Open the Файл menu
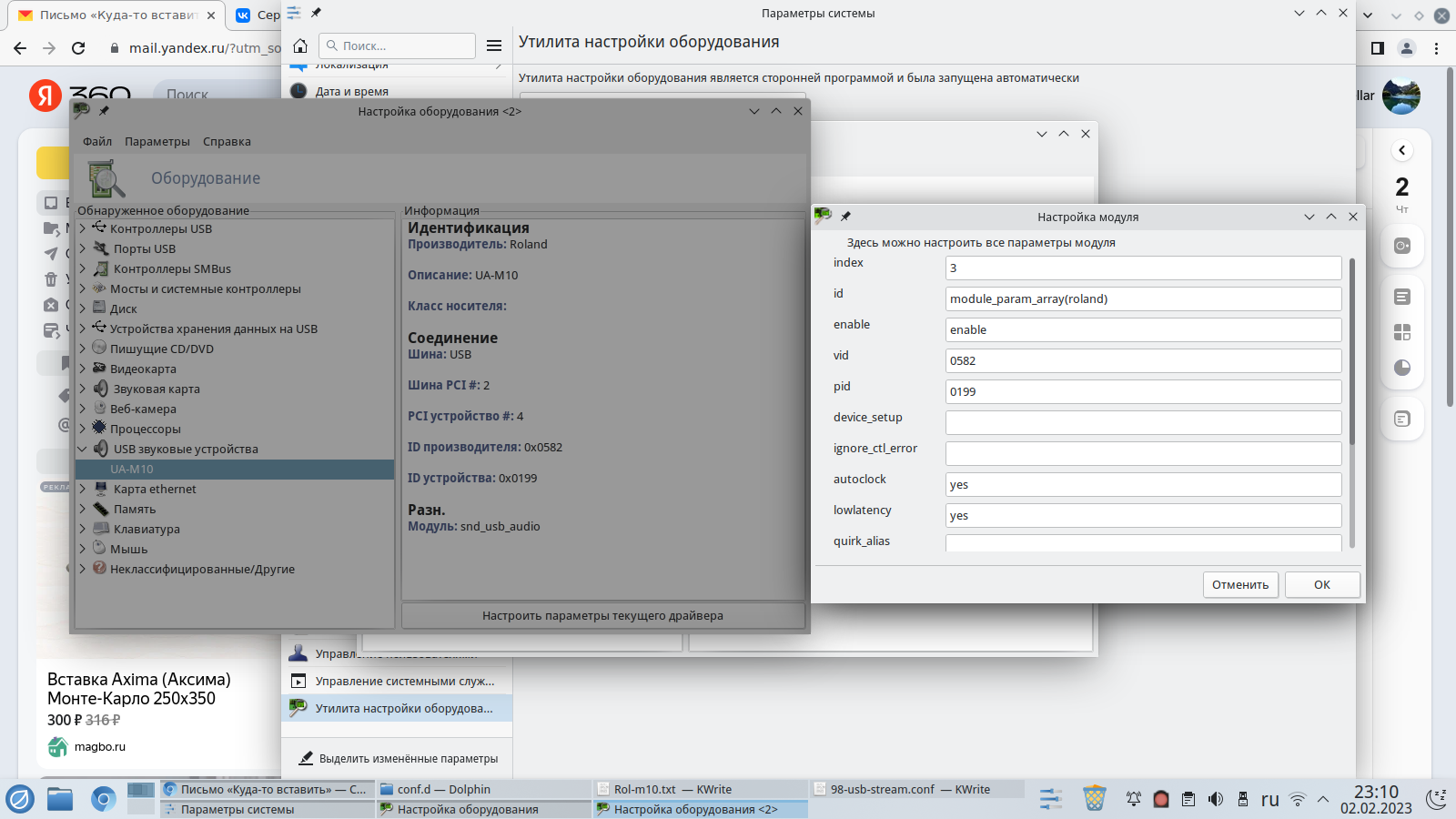Image resolution: width=1456 pixels, height=819 pixels. point(97,141)
